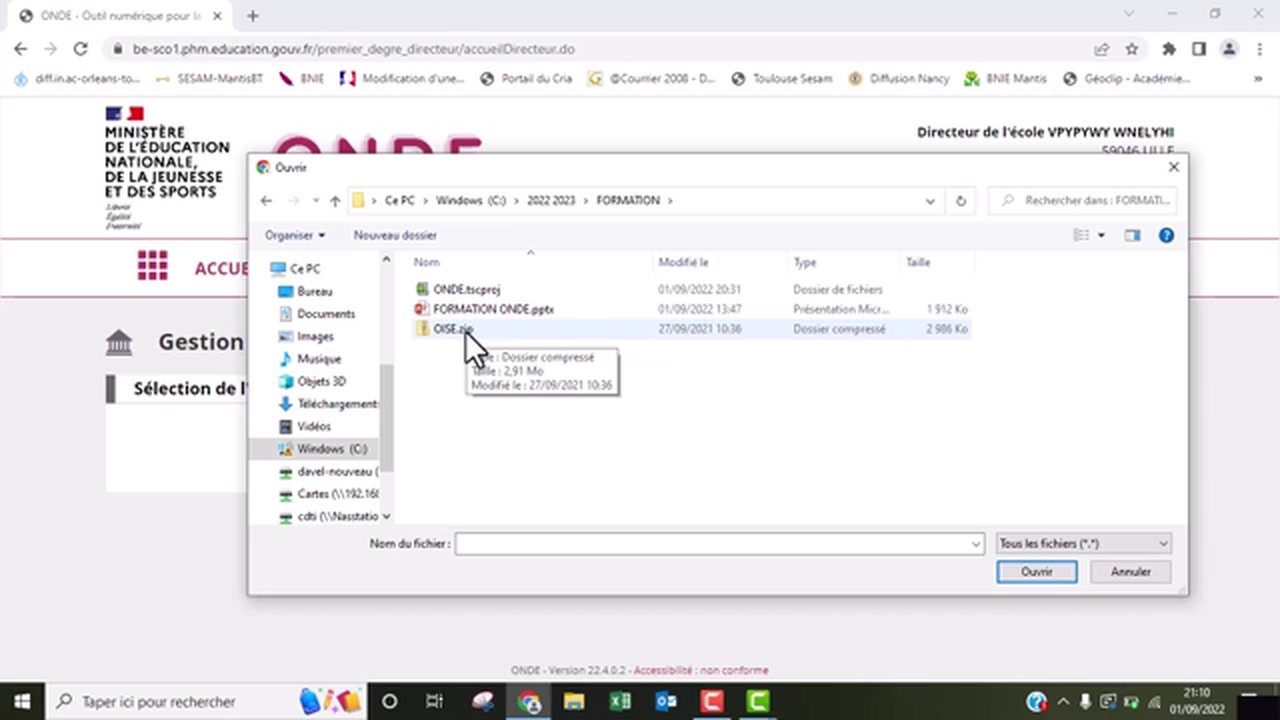This screenshot has height=720, width=1280.
Task: Sort files by Modifié le column
Action: (x=684, y=263)
